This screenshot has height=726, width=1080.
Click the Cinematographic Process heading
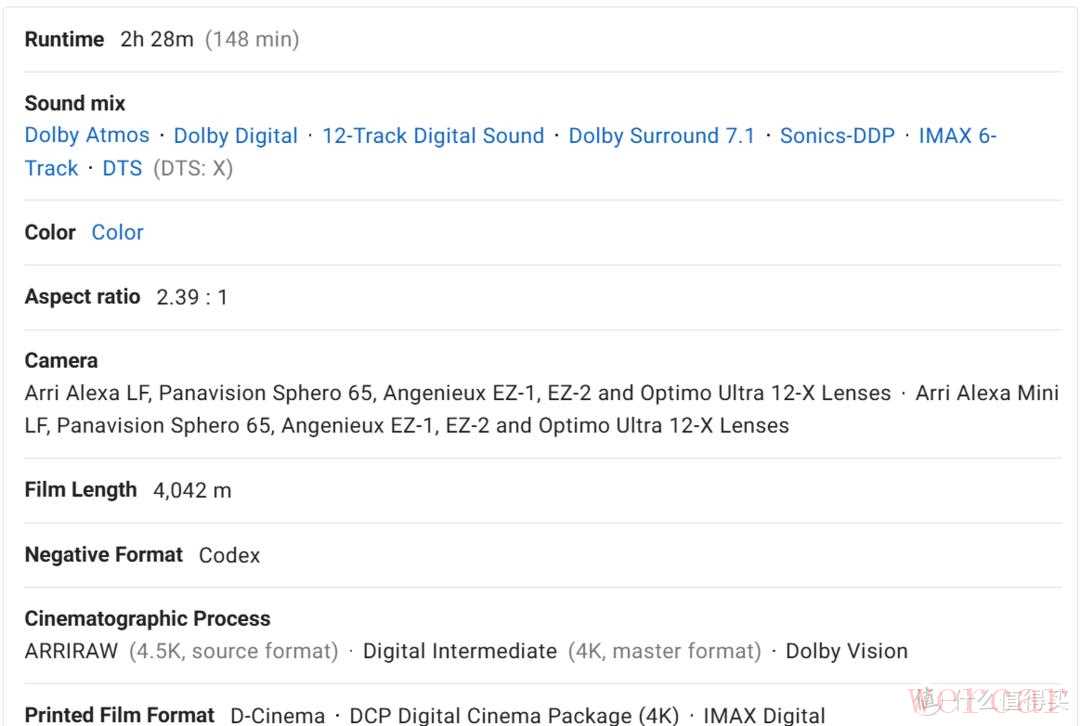click(147, 618)
